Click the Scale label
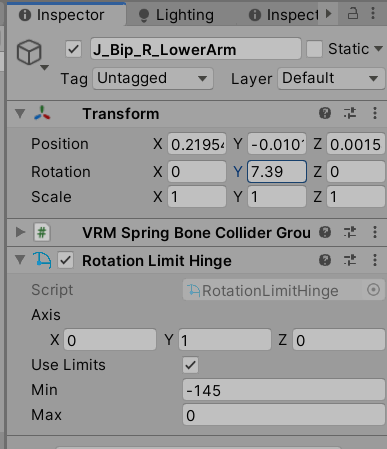 51,197
